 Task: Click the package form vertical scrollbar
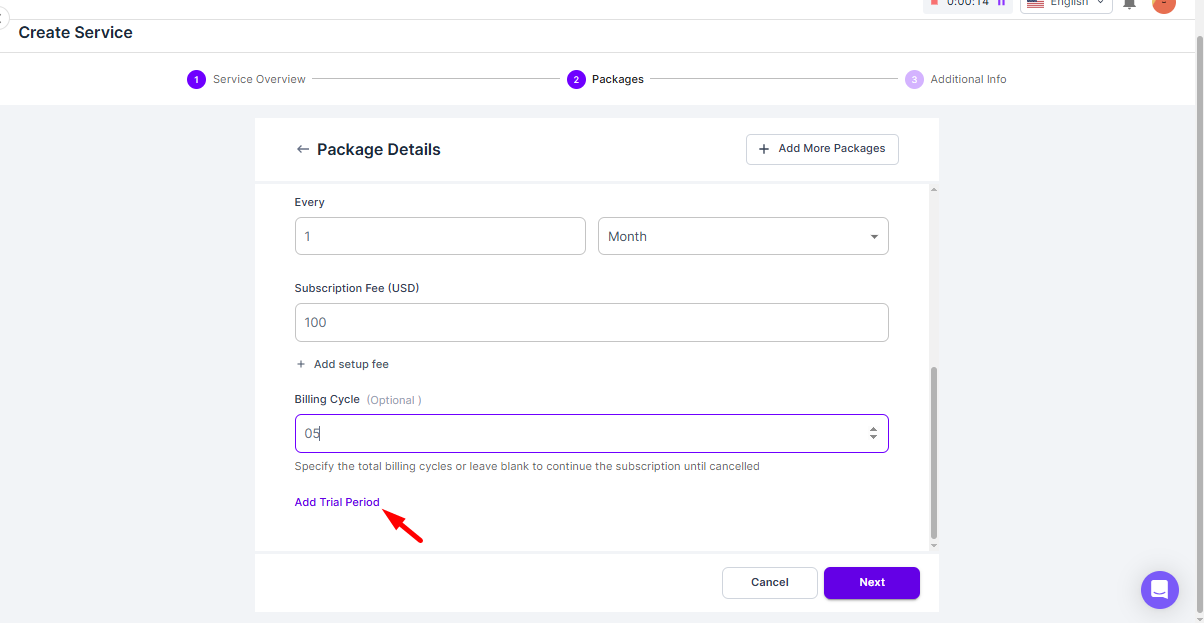[934, 450]
